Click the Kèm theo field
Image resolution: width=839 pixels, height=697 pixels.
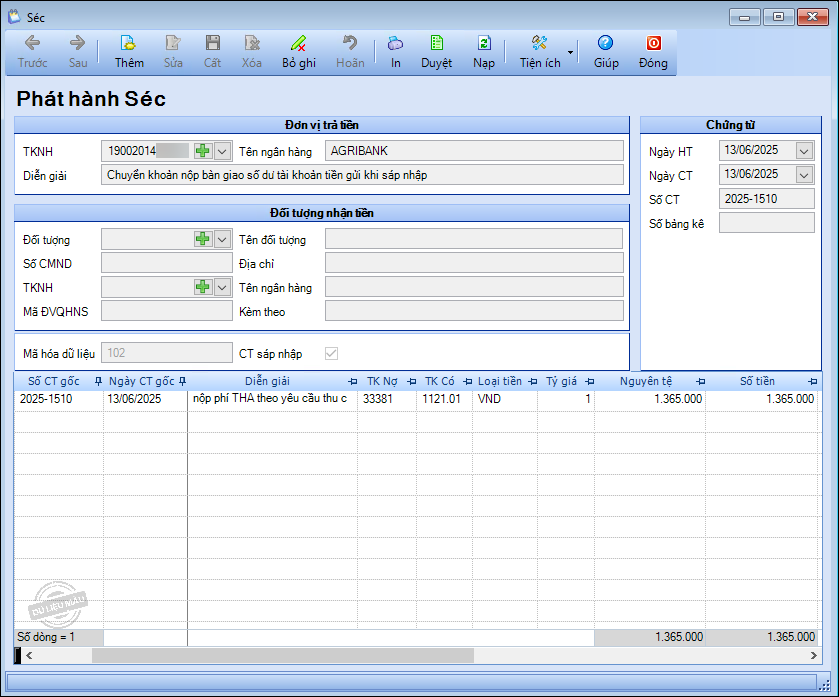click(474, 311)
